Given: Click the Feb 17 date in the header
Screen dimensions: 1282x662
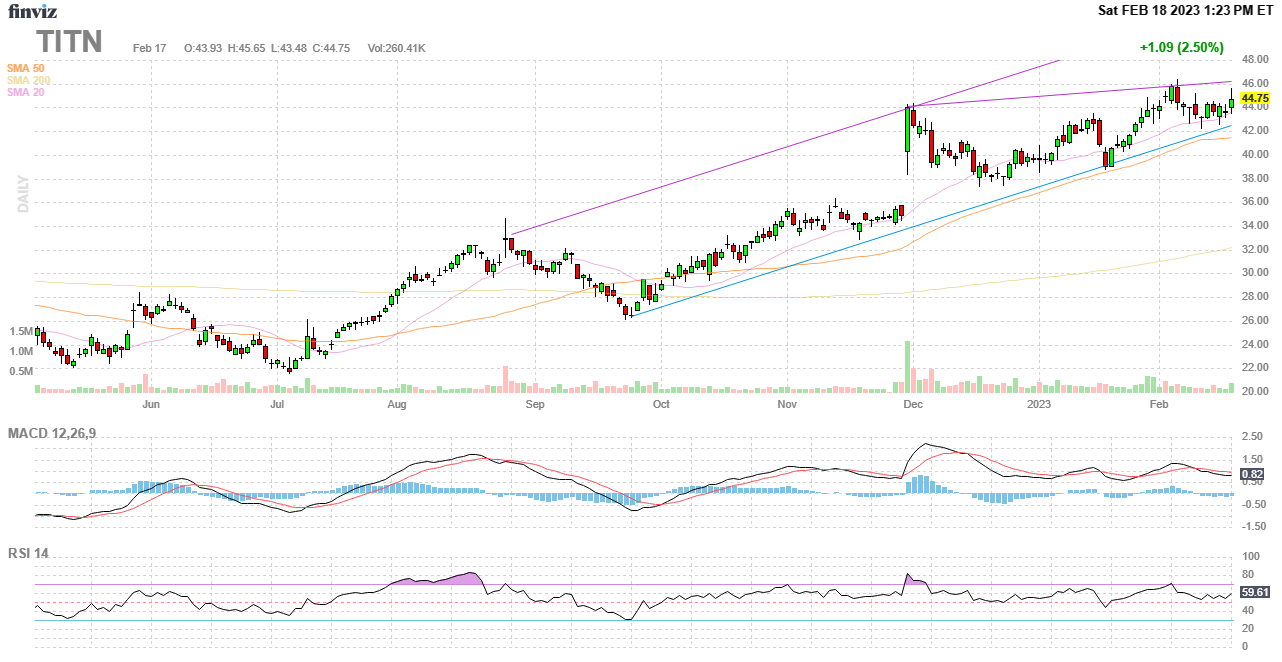Looking at the screenshot, I should (x=149, y=48).
